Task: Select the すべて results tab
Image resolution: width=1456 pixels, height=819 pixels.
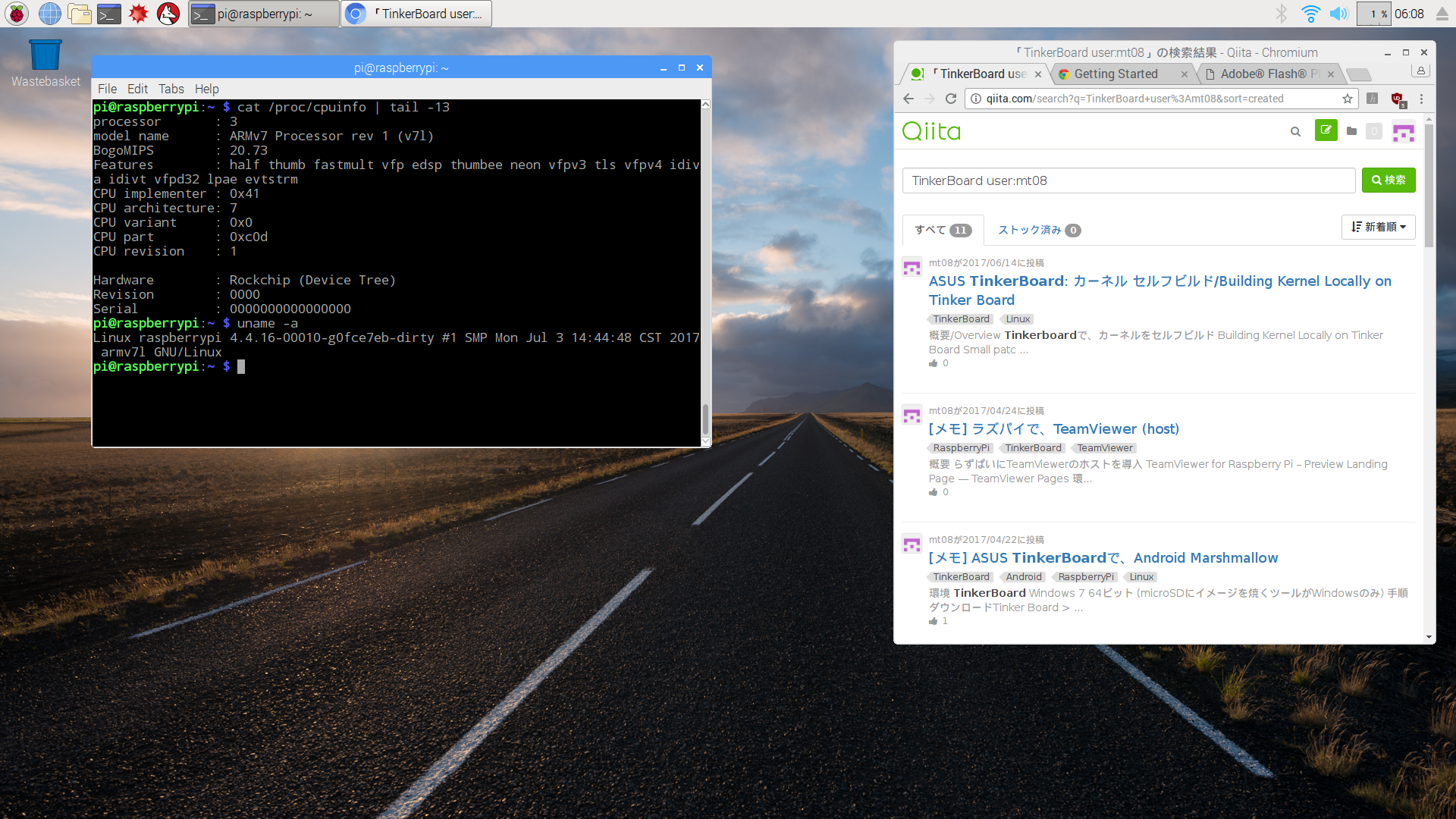Action: click(943, 230)
